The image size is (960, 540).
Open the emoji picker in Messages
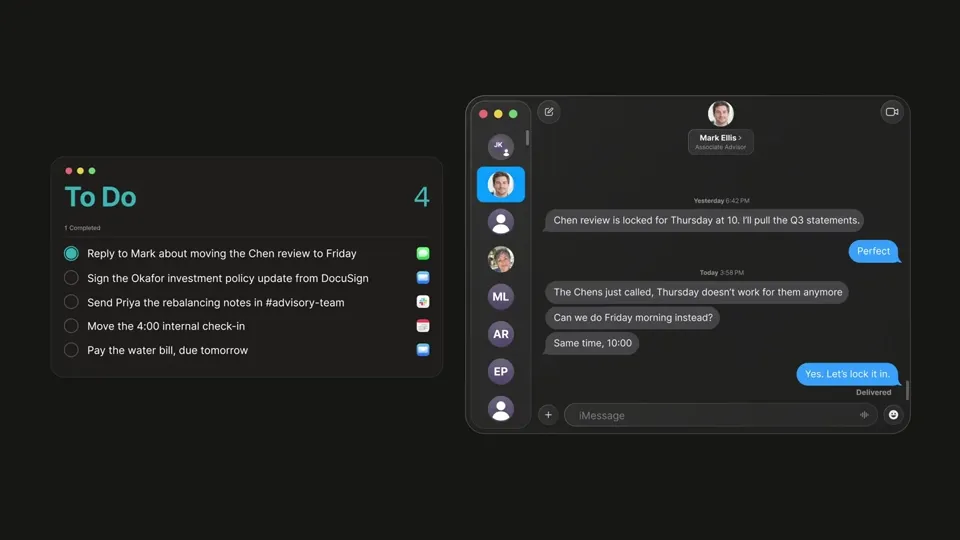[x=893, y=415]
